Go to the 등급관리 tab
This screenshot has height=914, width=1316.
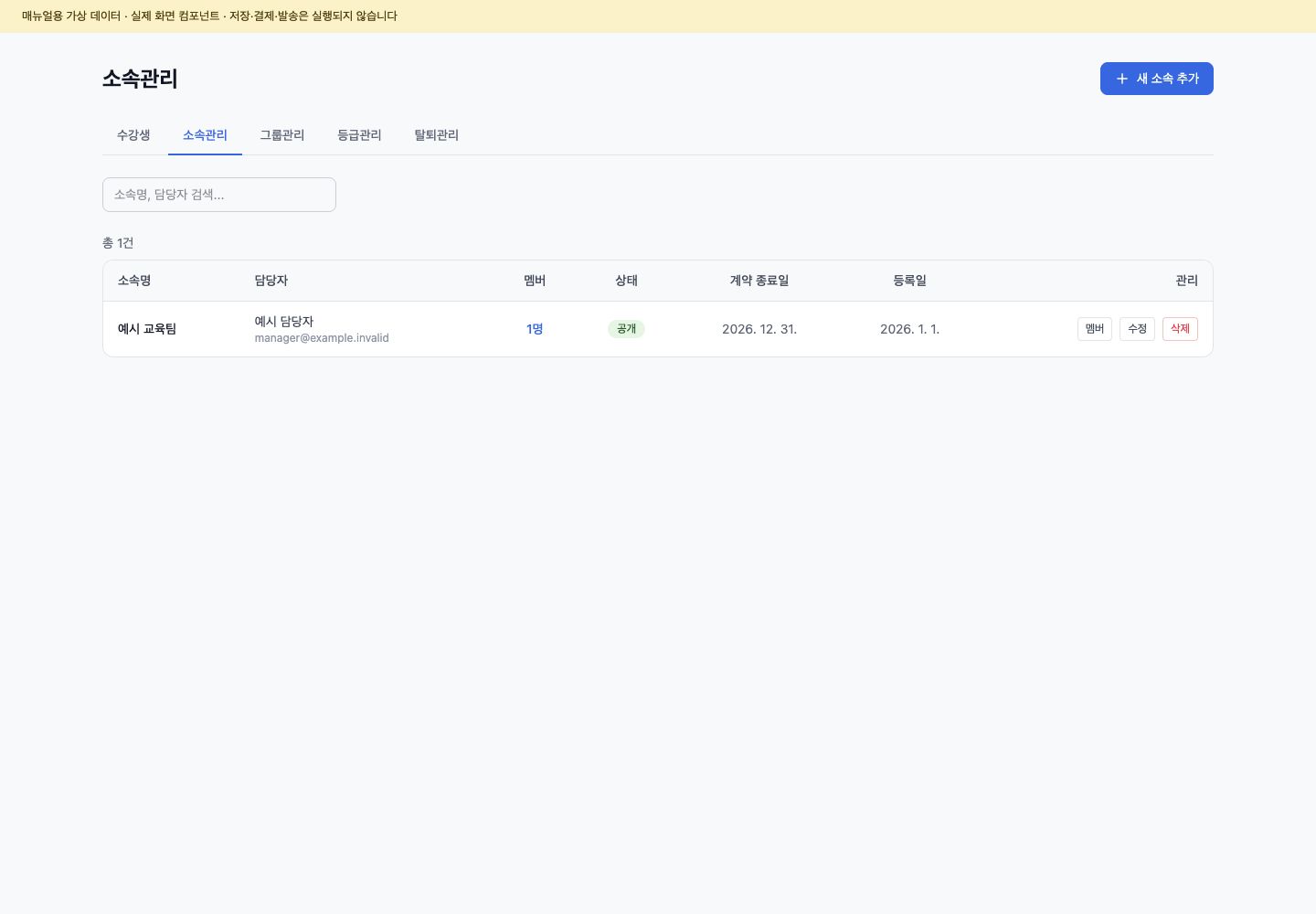pos(359,135)
